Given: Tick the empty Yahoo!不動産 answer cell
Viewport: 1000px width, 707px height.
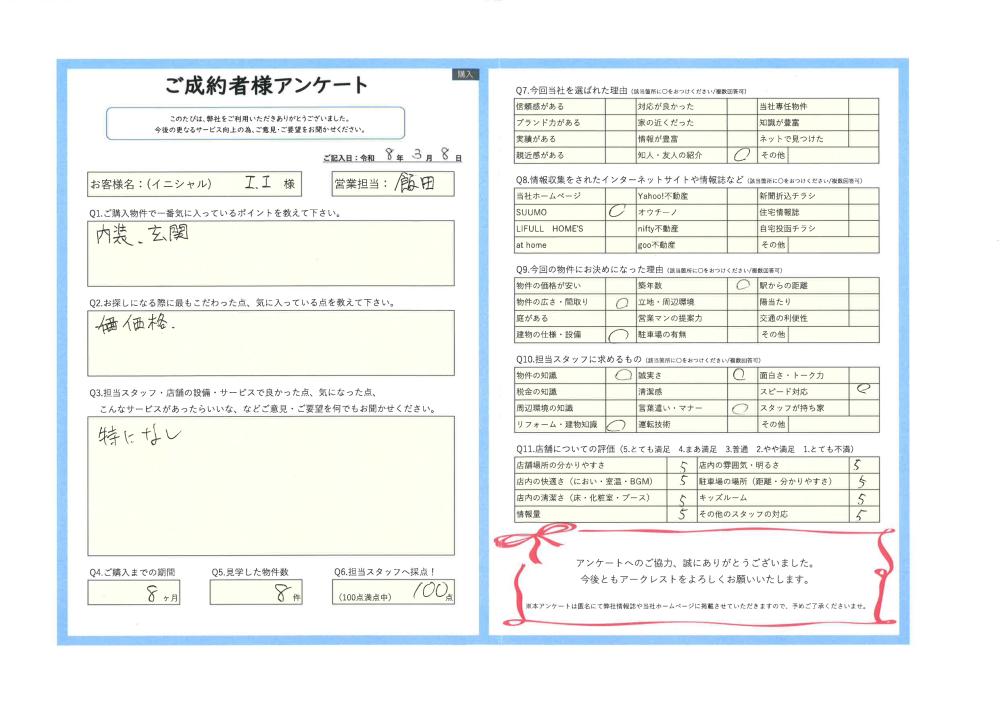Looking at the screenshot, I should [742, 196].
